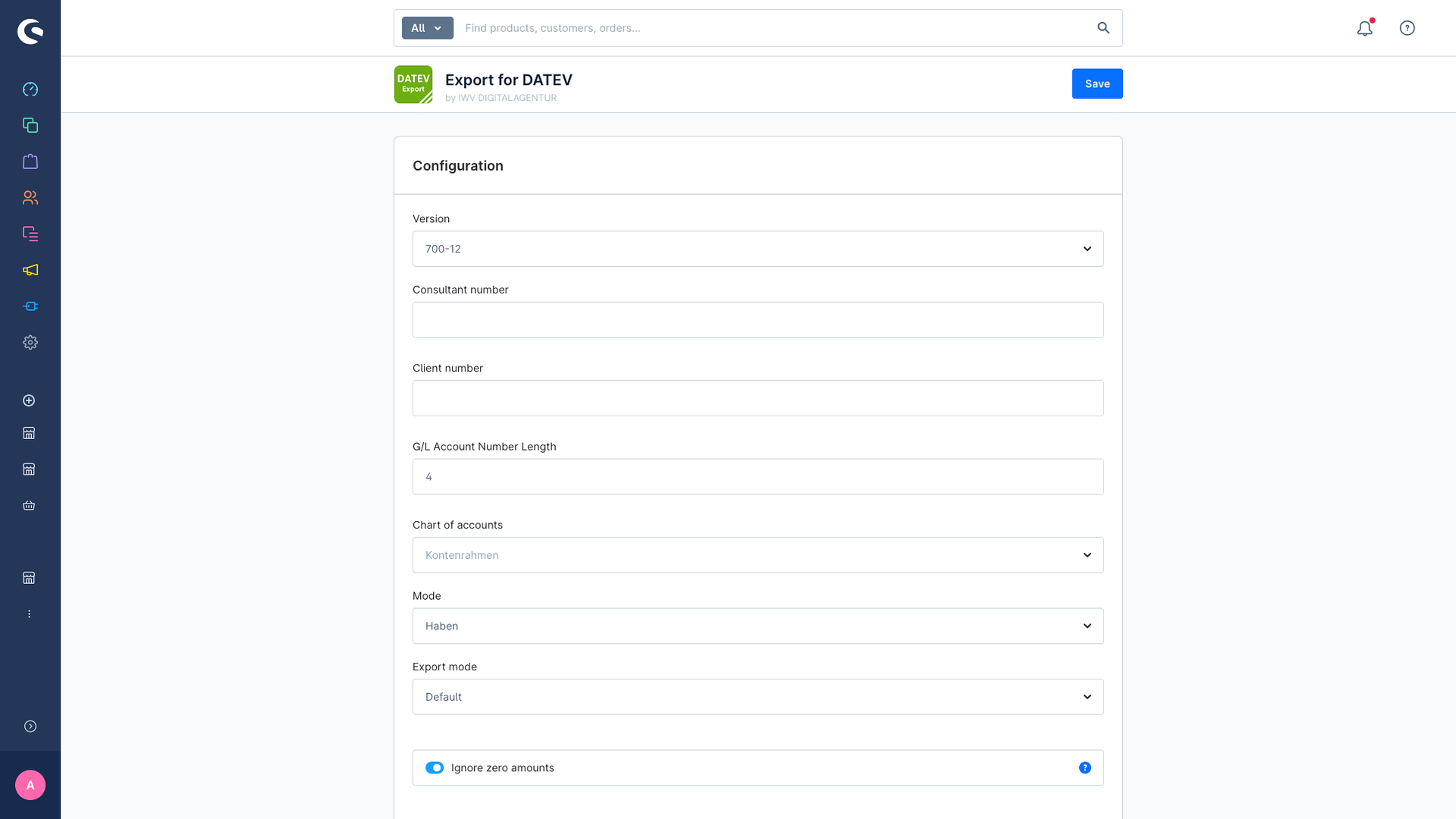Image resolution: width=1456 pixels, height=819 pixels.
Task: Click the Save button
Action: [x=1097, y=84]
